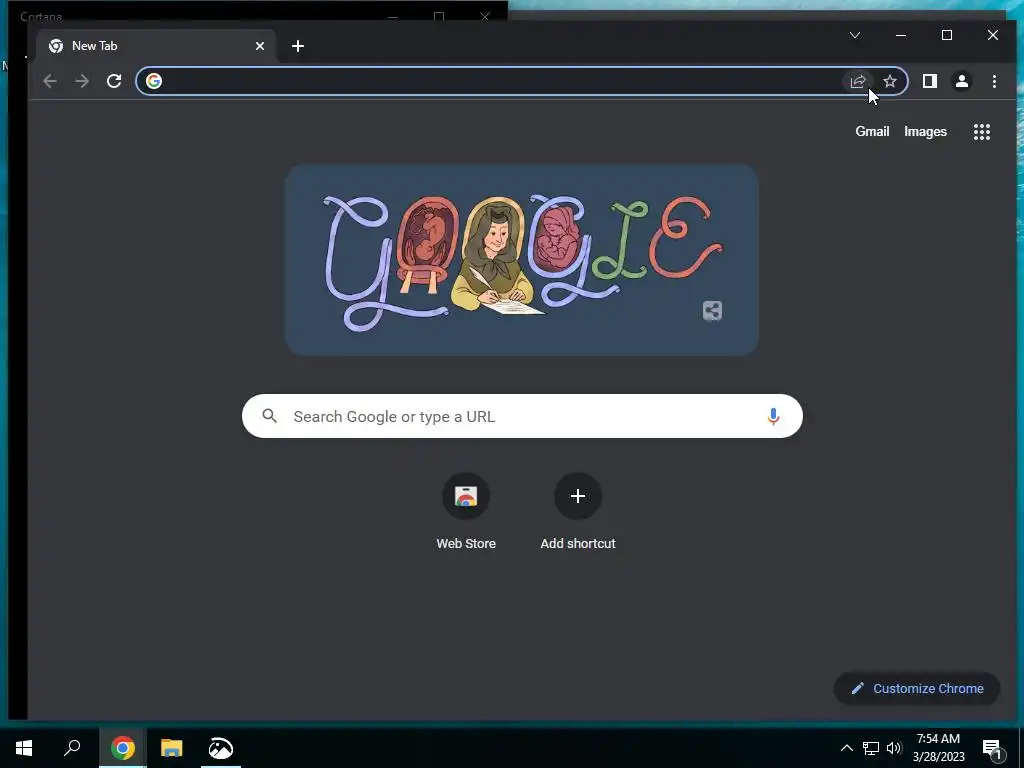1024x768 pixels.
Task: Click the forward navigation arrow
Action: (x=82, y=81)
